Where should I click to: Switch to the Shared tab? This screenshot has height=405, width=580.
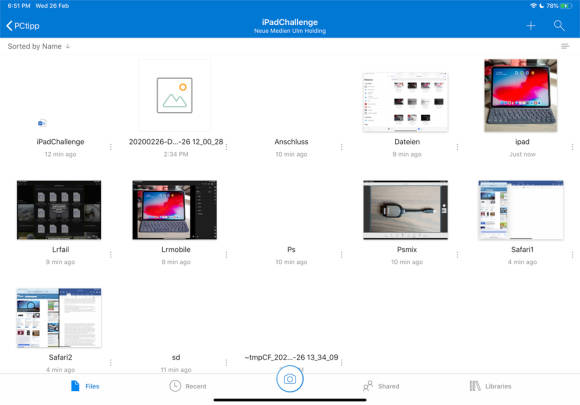(381, 386)
